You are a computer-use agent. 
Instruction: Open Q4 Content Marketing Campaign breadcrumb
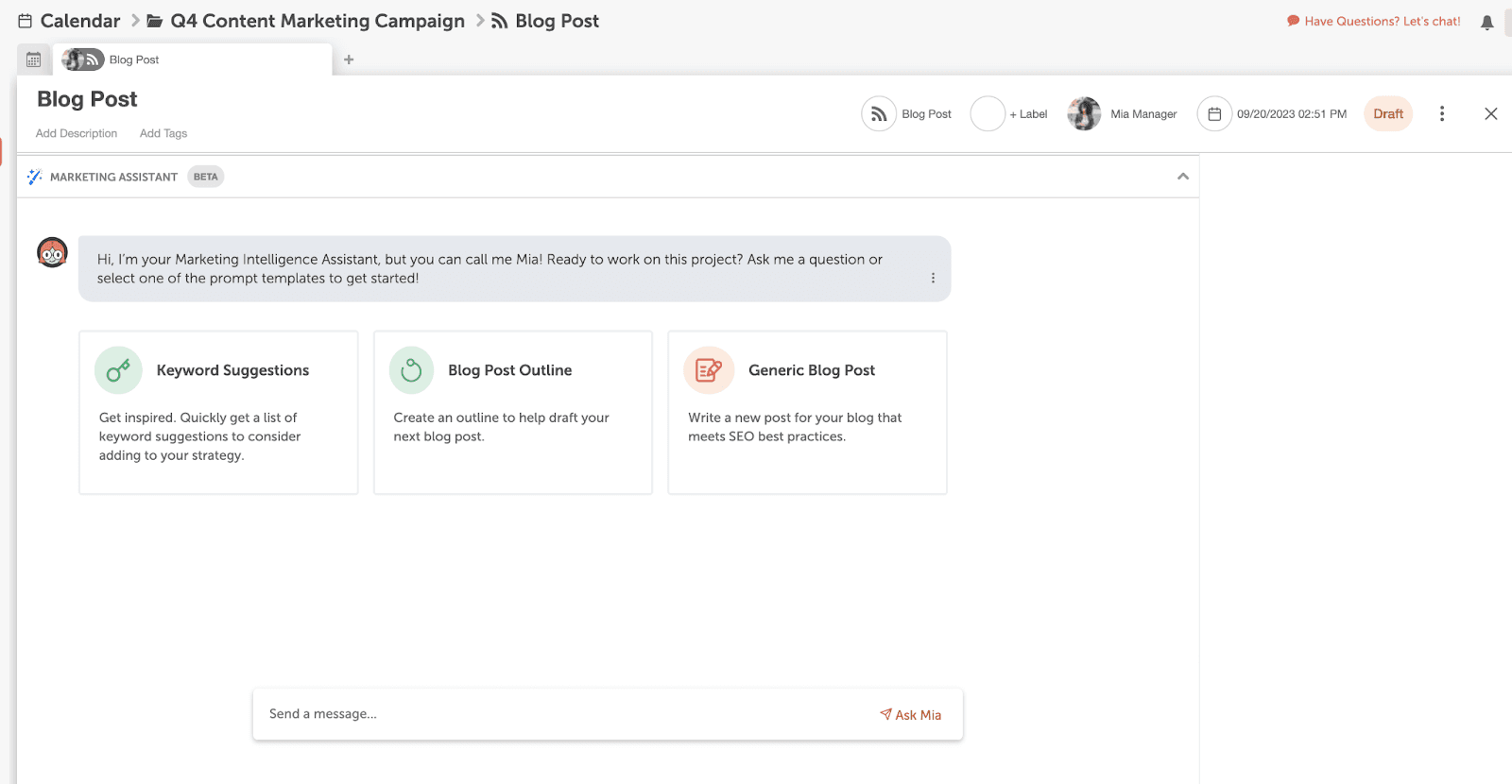306,21
